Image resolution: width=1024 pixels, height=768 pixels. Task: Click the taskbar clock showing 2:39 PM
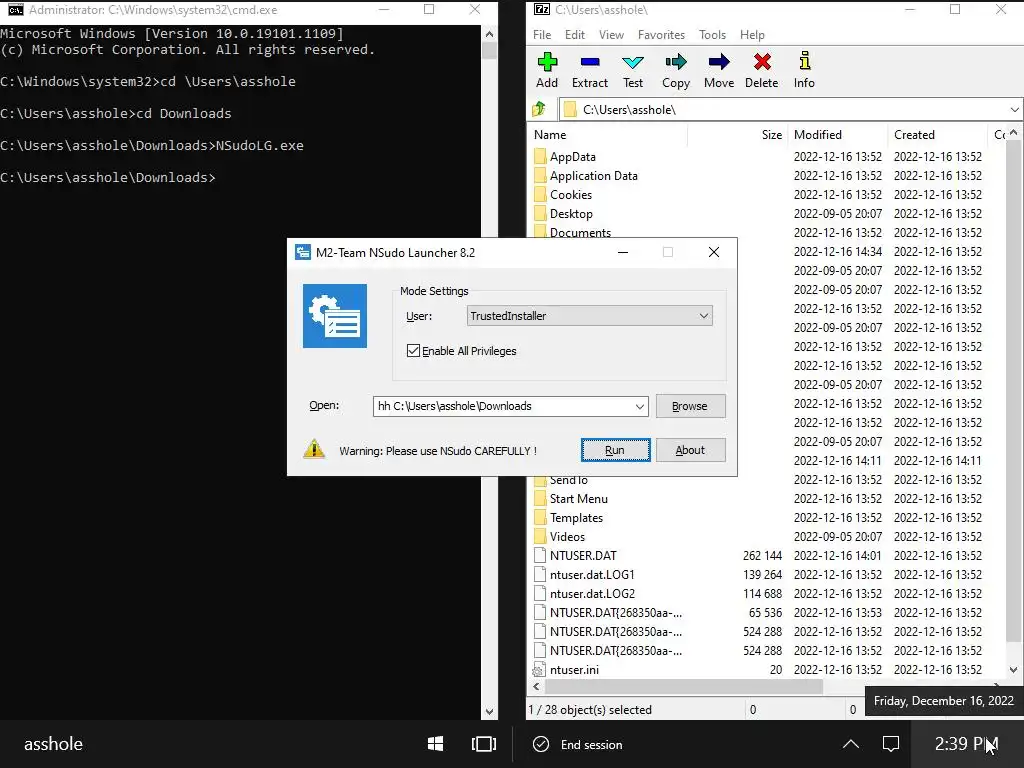tap(965, 744)
